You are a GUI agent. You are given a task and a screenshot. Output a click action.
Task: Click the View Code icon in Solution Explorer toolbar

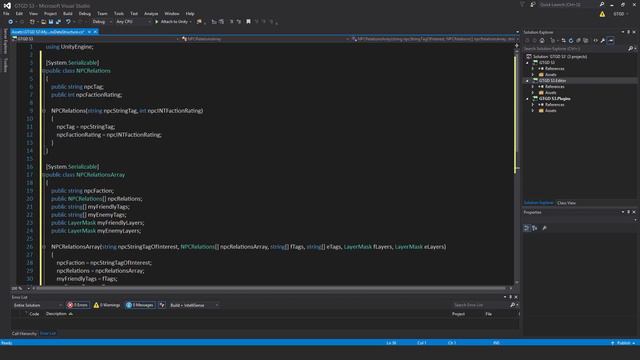pyautogui.click(x=596, y=40)
